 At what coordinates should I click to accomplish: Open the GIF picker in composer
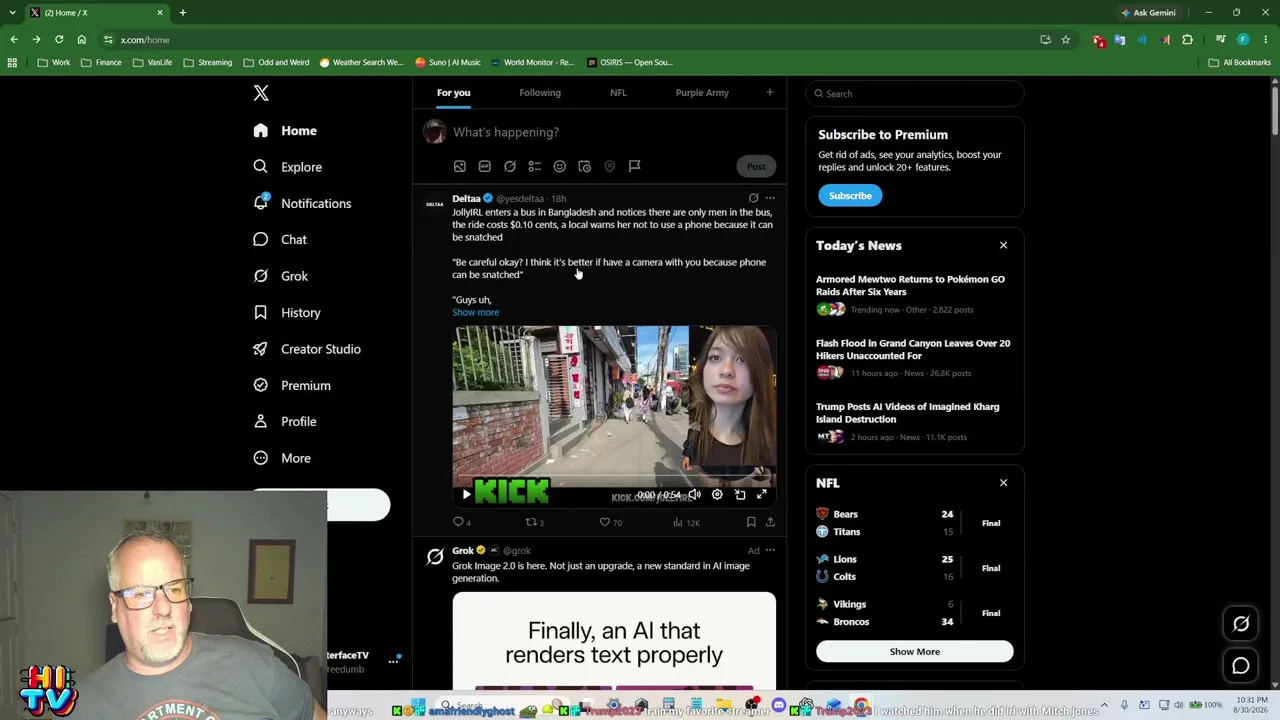484,166
